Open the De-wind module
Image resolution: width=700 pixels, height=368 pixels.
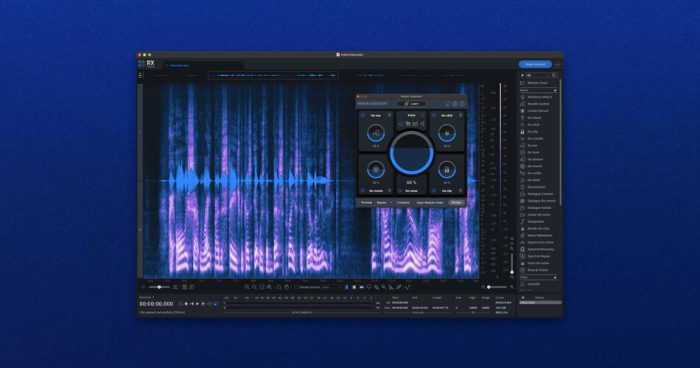click(533, 180)
